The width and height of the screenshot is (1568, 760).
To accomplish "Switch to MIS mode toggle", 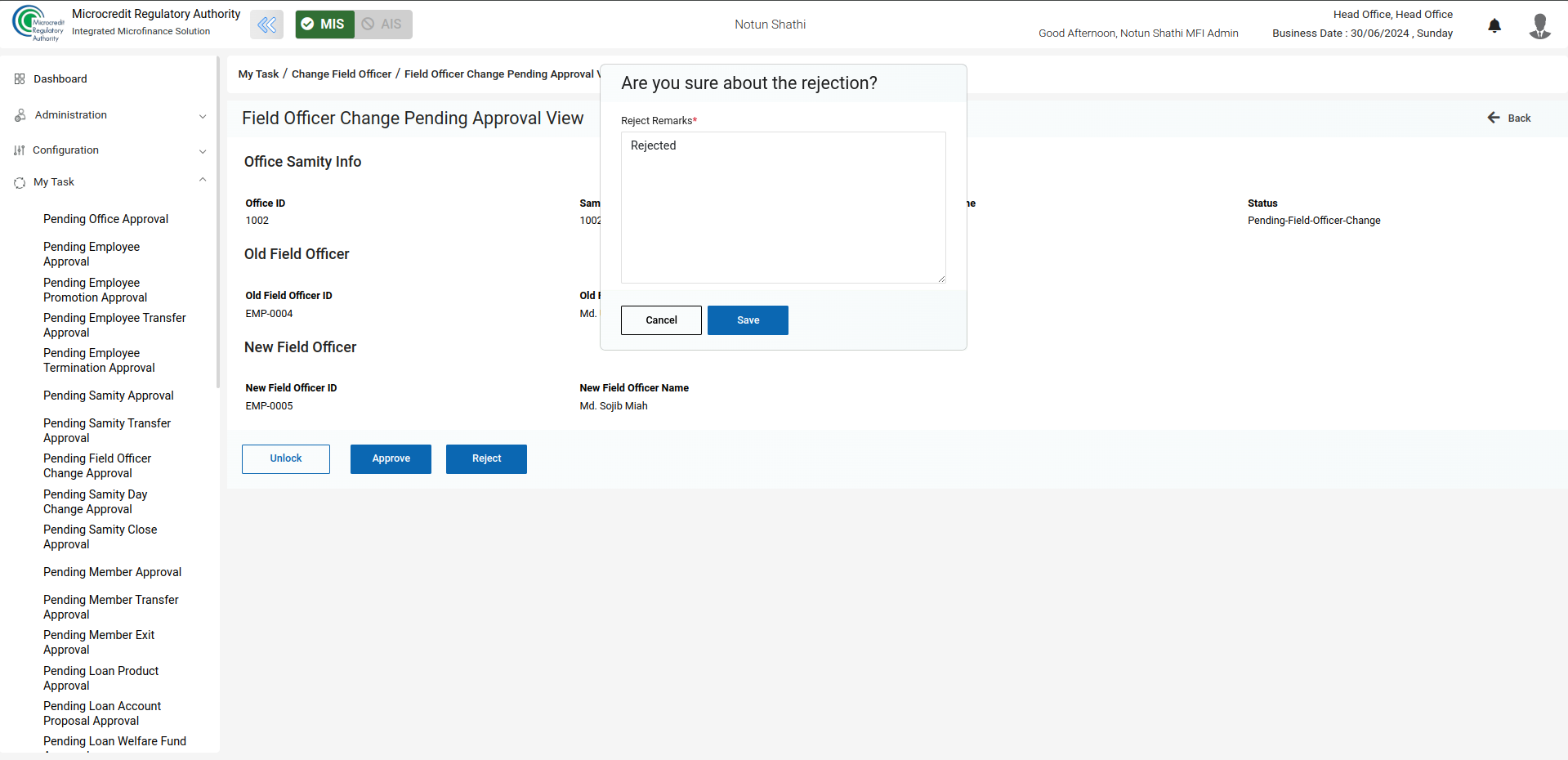I will pos(324,25).
